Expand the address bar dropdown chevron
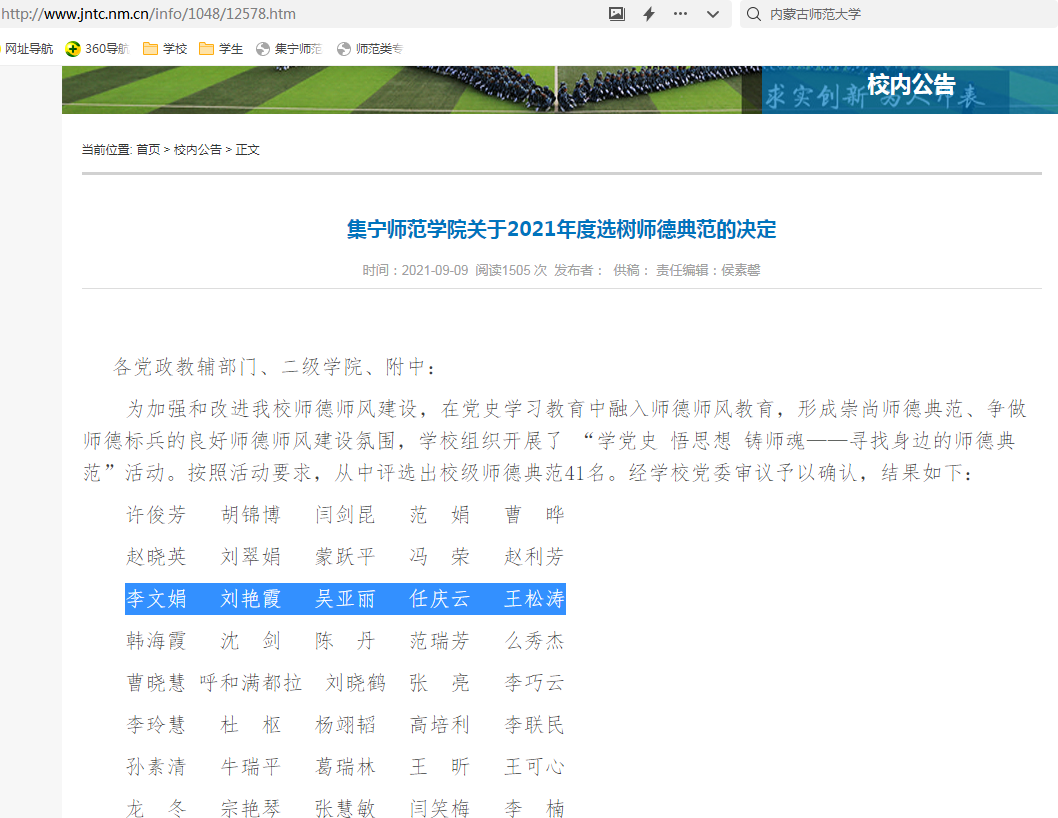1058x818 pixels. coord(713,14)
